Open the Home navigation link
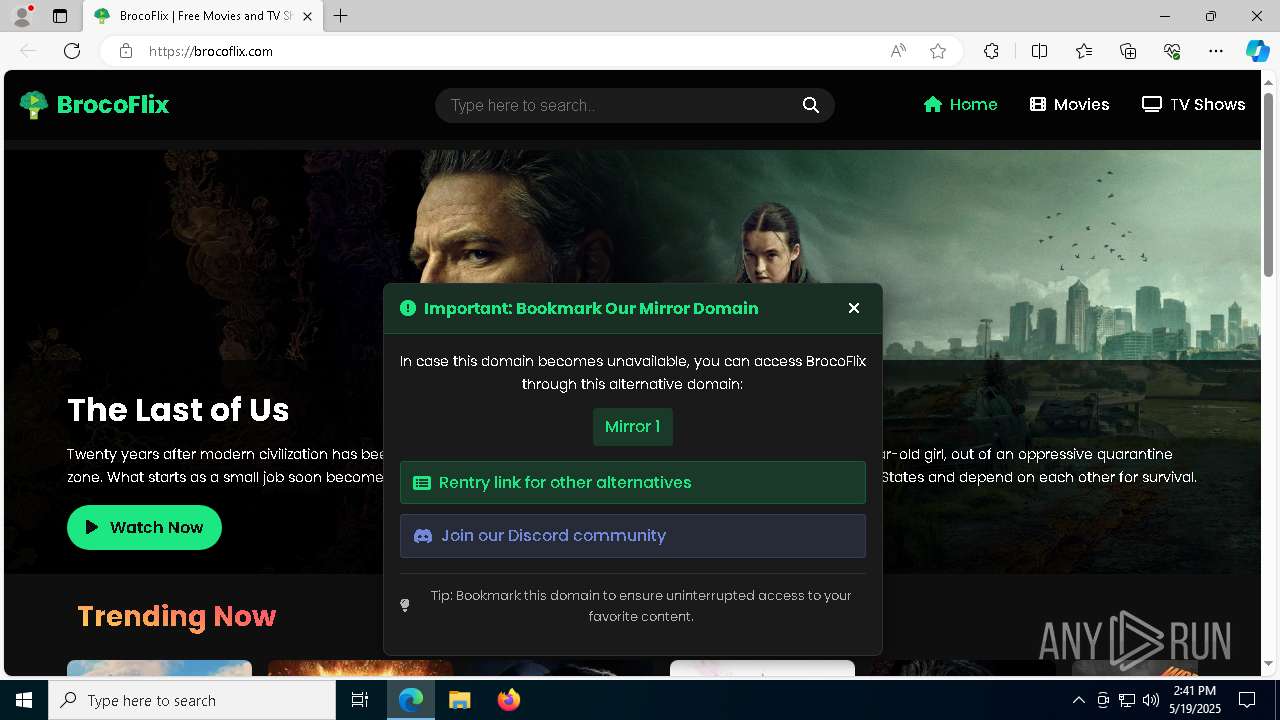Image resolution: width=1280 pixels, height=720 pixels. click(960, 104)
